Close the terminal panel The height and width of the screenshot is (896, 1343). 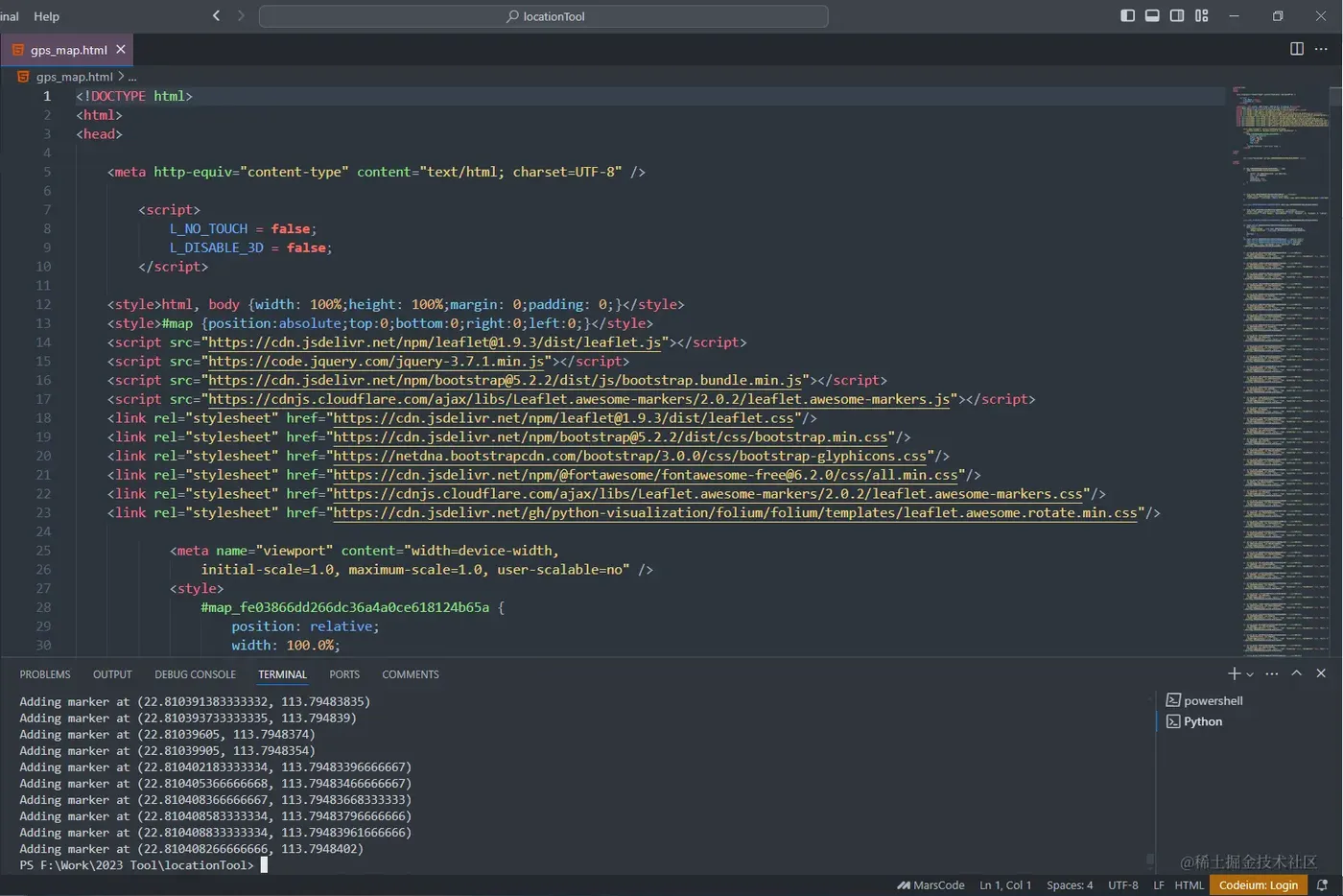[x=1321, y=673]
